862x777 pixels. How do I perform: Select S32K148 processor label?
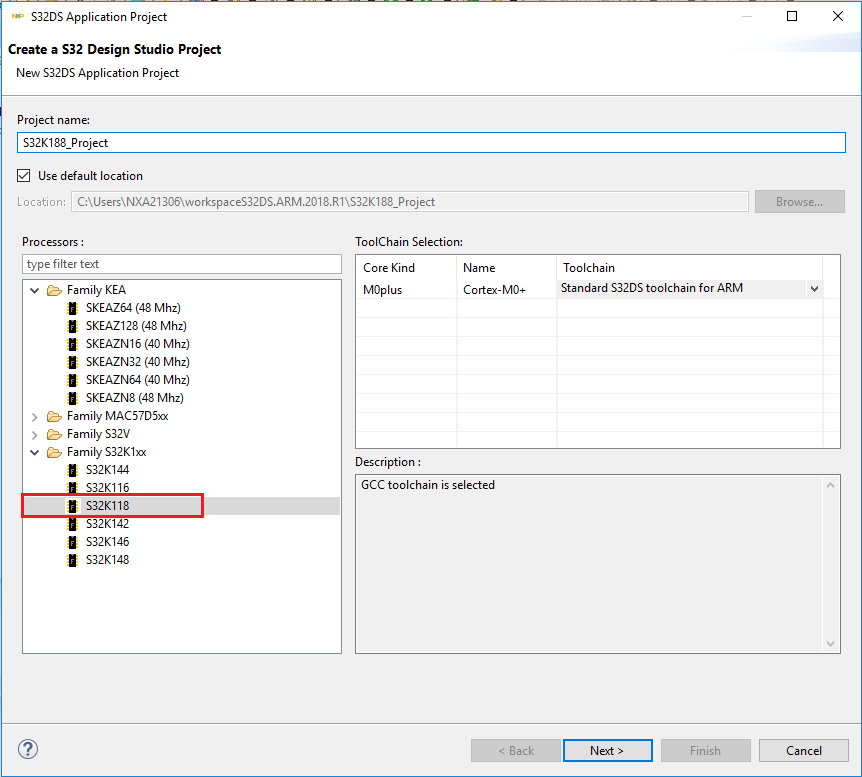(107, 560)
